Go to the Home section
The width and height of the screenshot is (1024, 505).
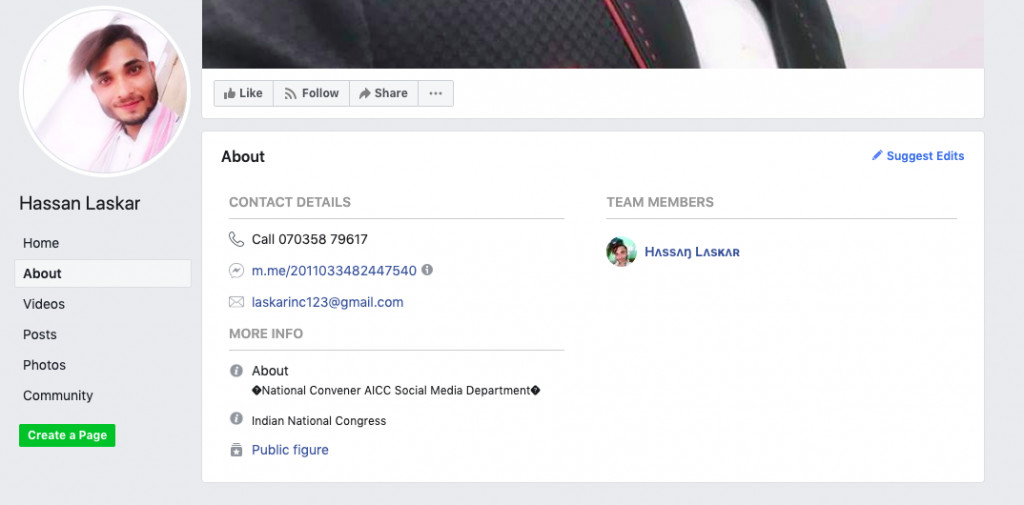coord(41,243)
